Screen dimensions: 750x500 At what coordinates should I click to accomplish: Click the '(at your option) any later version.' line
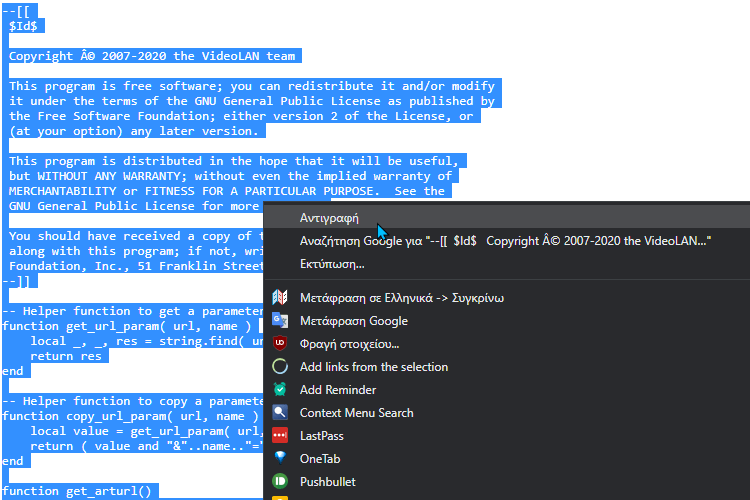pyautogui.click(x=134, y=131)
